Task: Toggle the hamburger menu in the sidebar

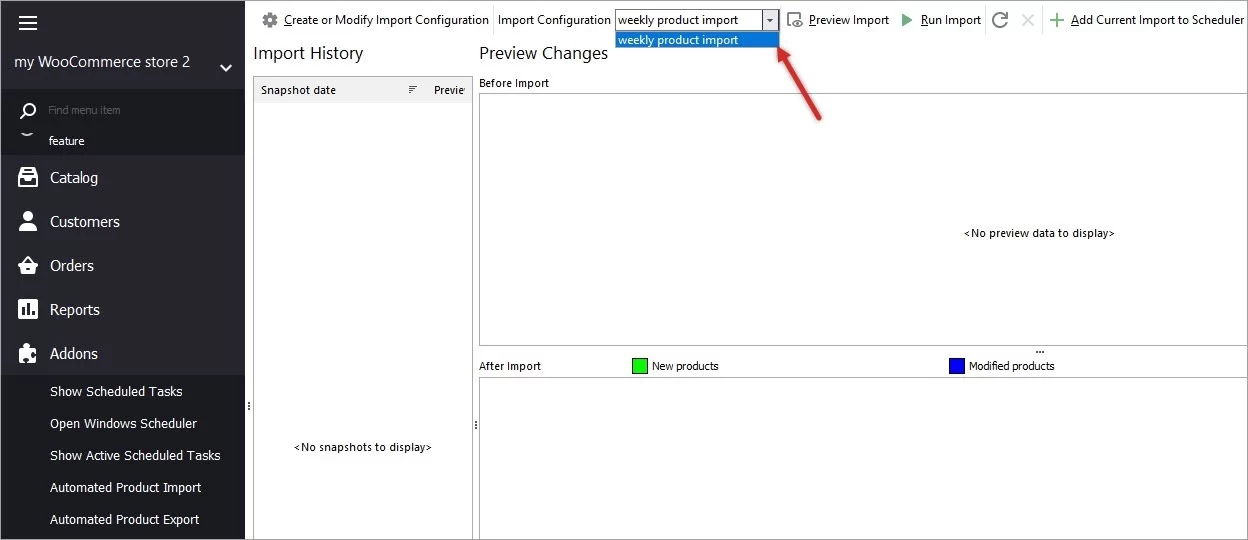Action: 28,23
